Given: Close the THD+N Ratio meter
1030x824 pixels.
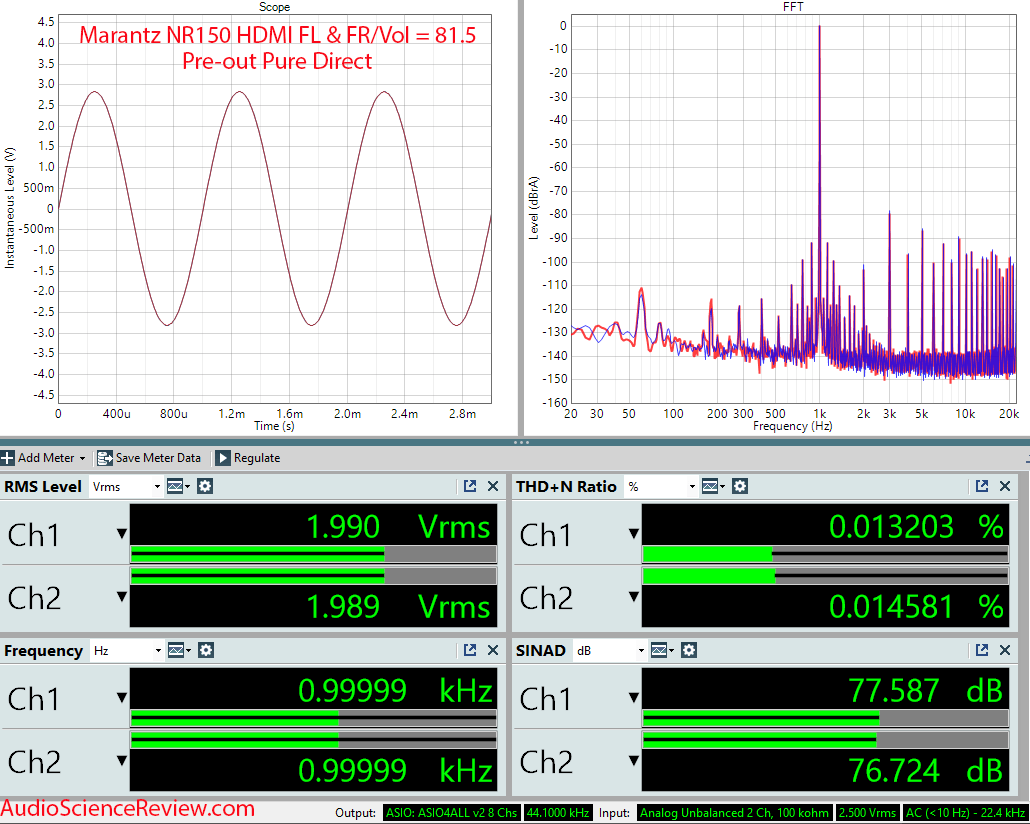Looking at the screenshot, I should [x=1005, y=486].
